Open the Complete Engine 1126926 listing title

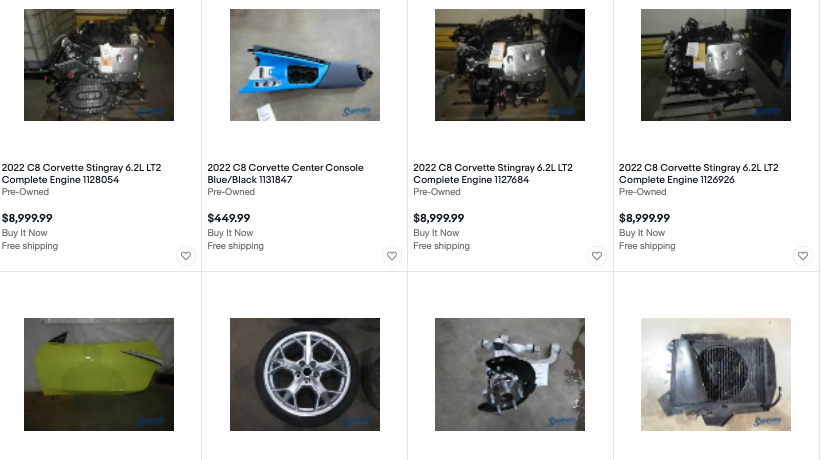[698, 174]
